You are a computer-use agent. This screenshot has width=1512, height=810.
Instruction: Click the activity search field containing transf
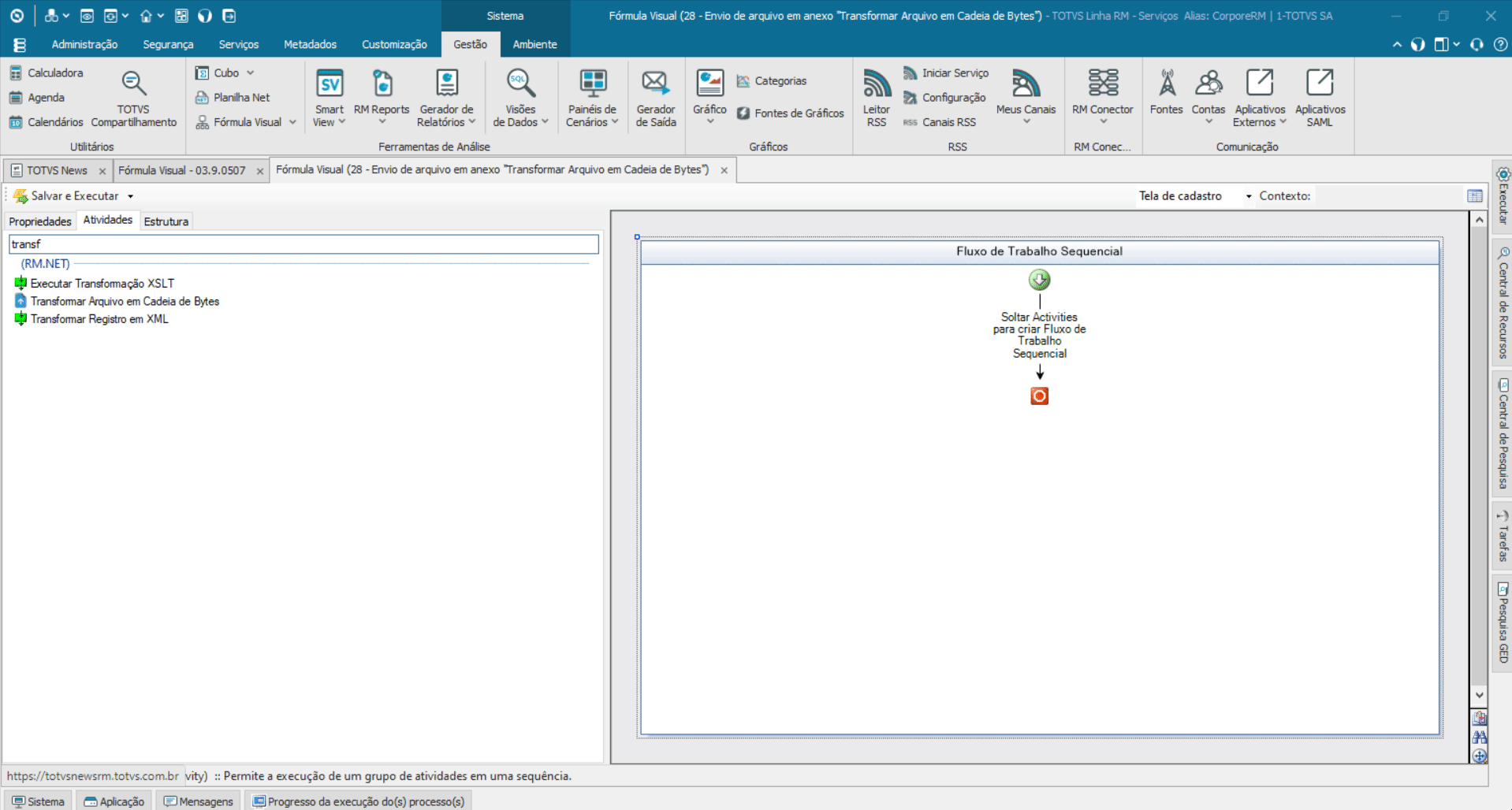(x=304, y=244)
